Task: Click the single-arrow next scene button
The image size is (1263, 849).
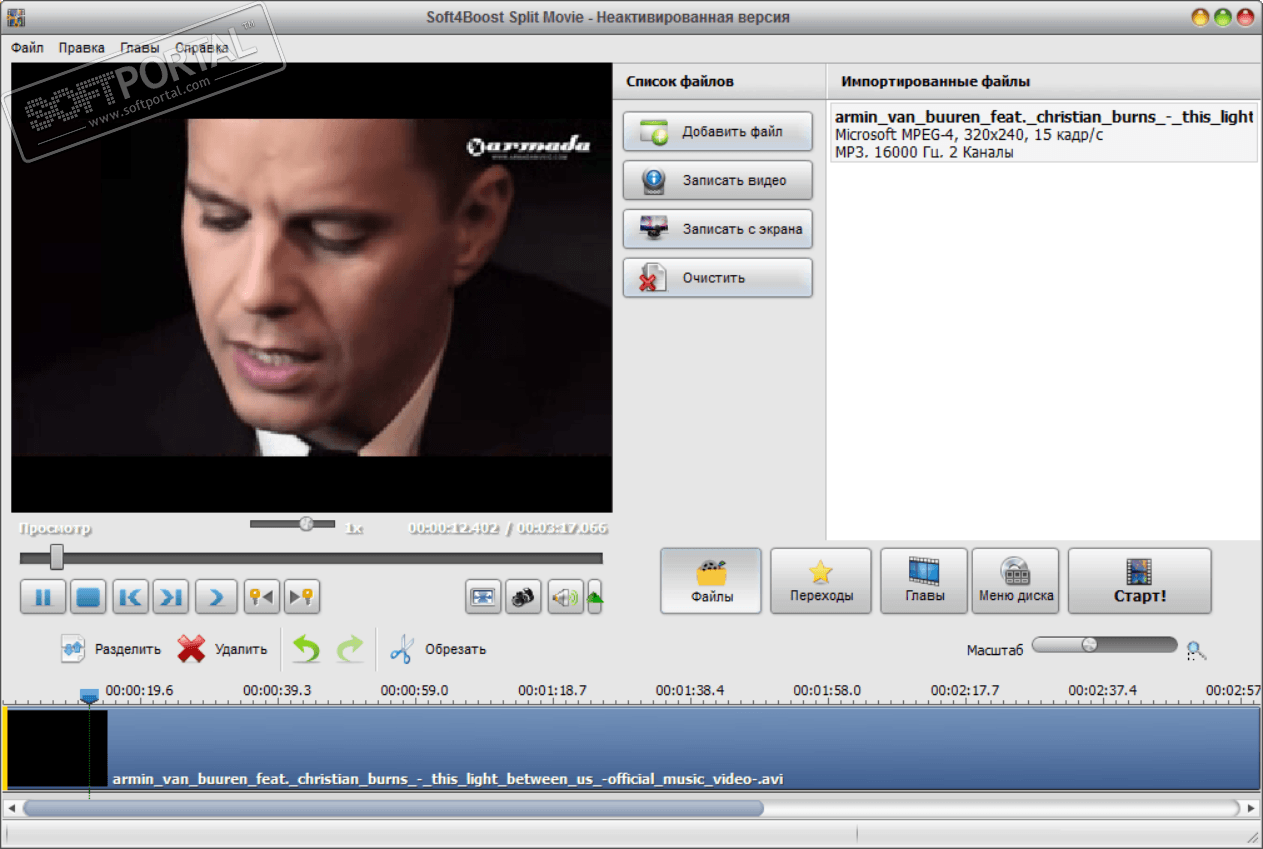Action: [x=215, y=597]
